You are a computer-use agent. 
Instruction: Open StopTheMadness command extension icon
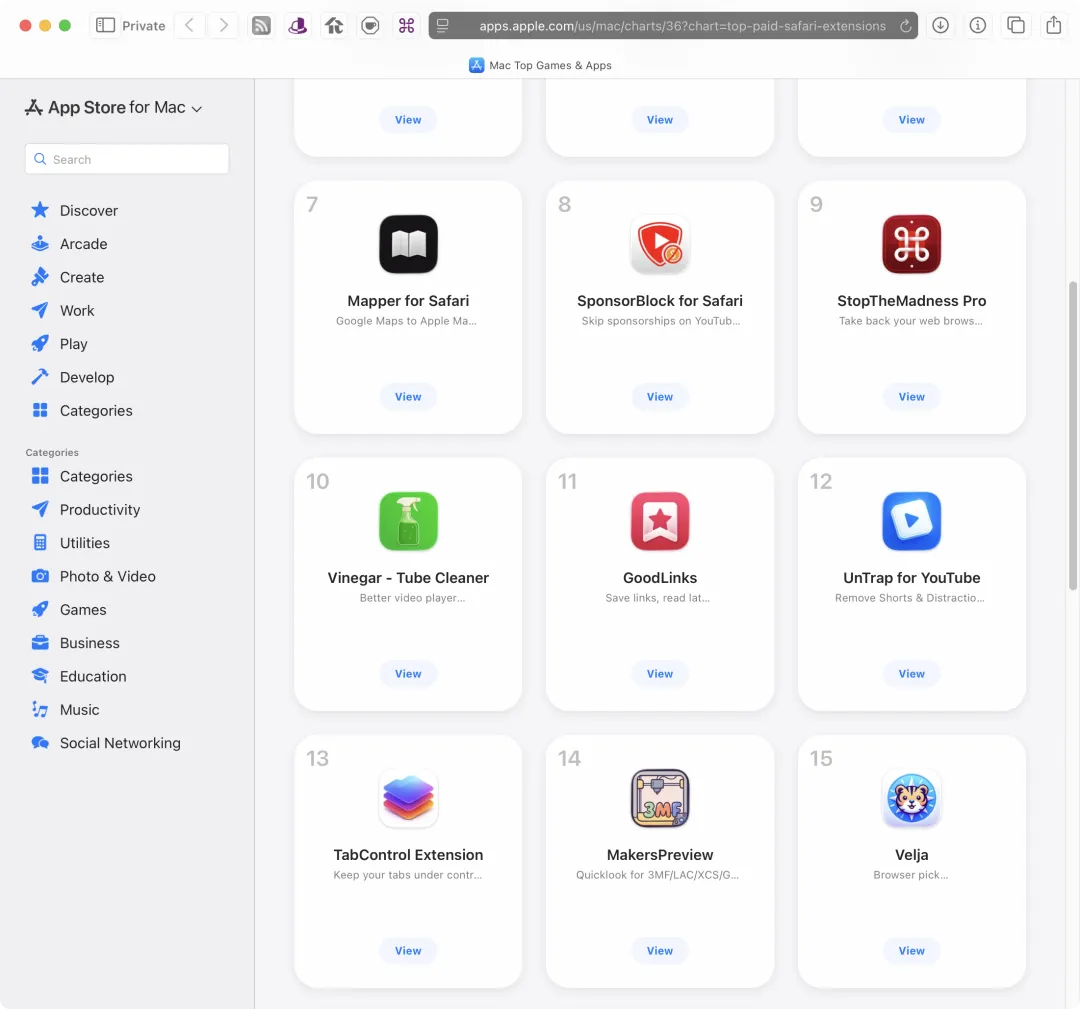406,26
